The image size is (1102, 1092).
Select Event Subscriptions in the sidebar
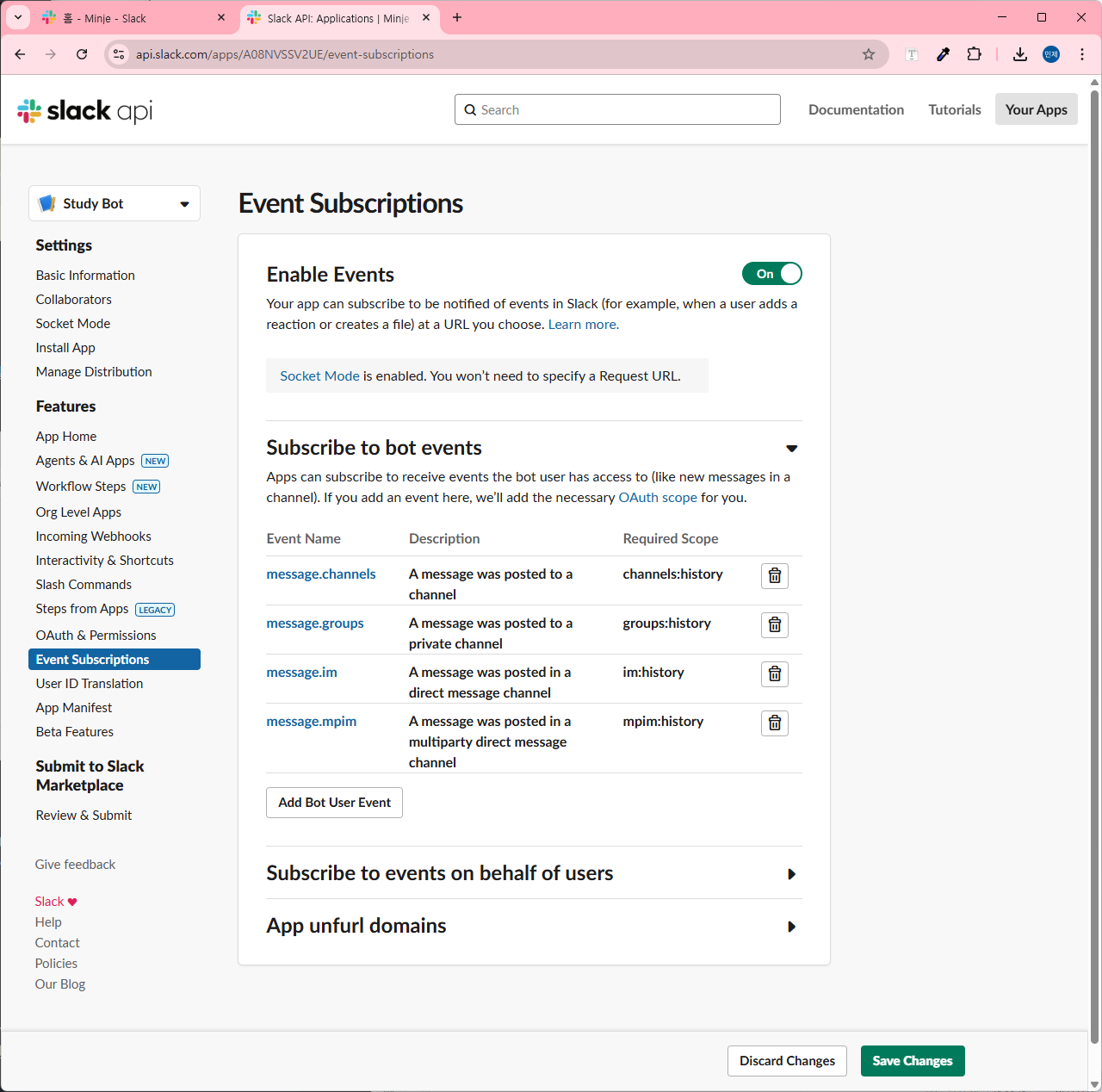coord(115,660)
